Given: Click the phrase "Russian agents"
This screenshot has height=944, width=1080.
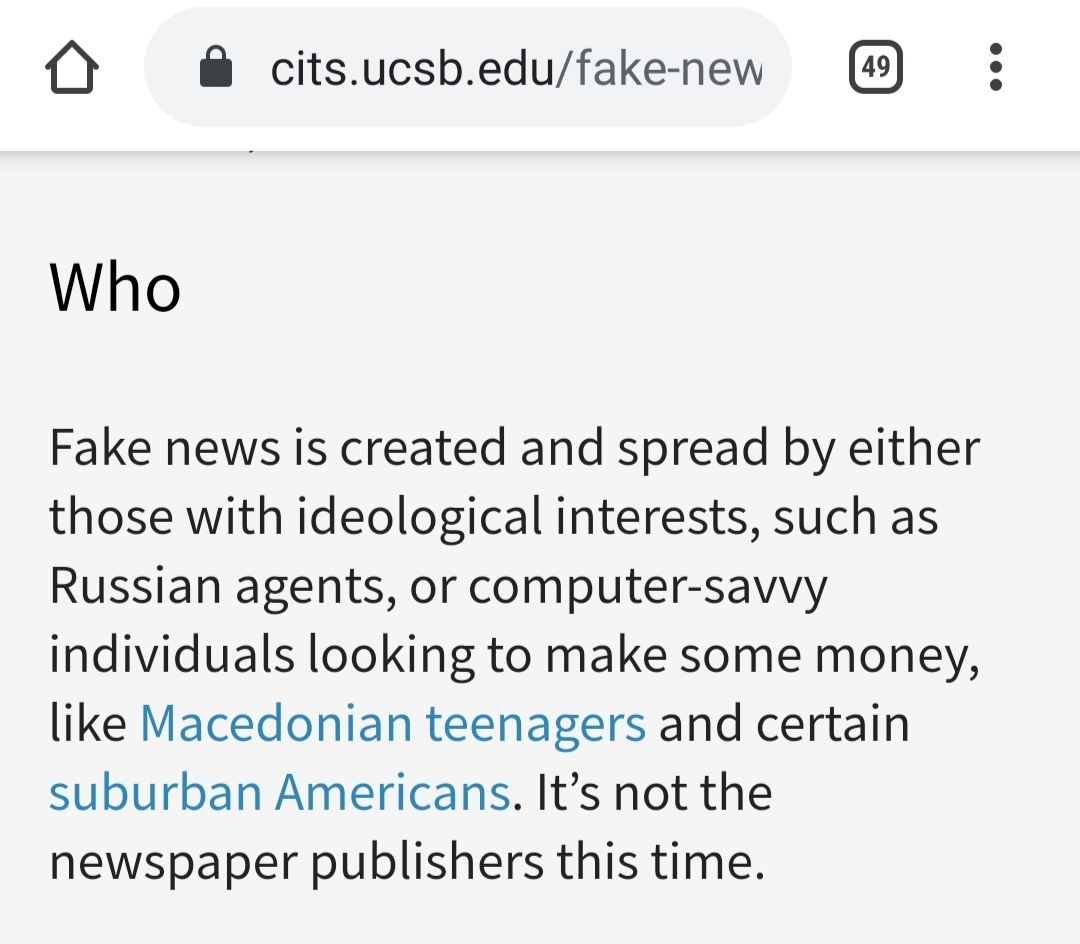Looking at the screenshot, I should point(217,586).
